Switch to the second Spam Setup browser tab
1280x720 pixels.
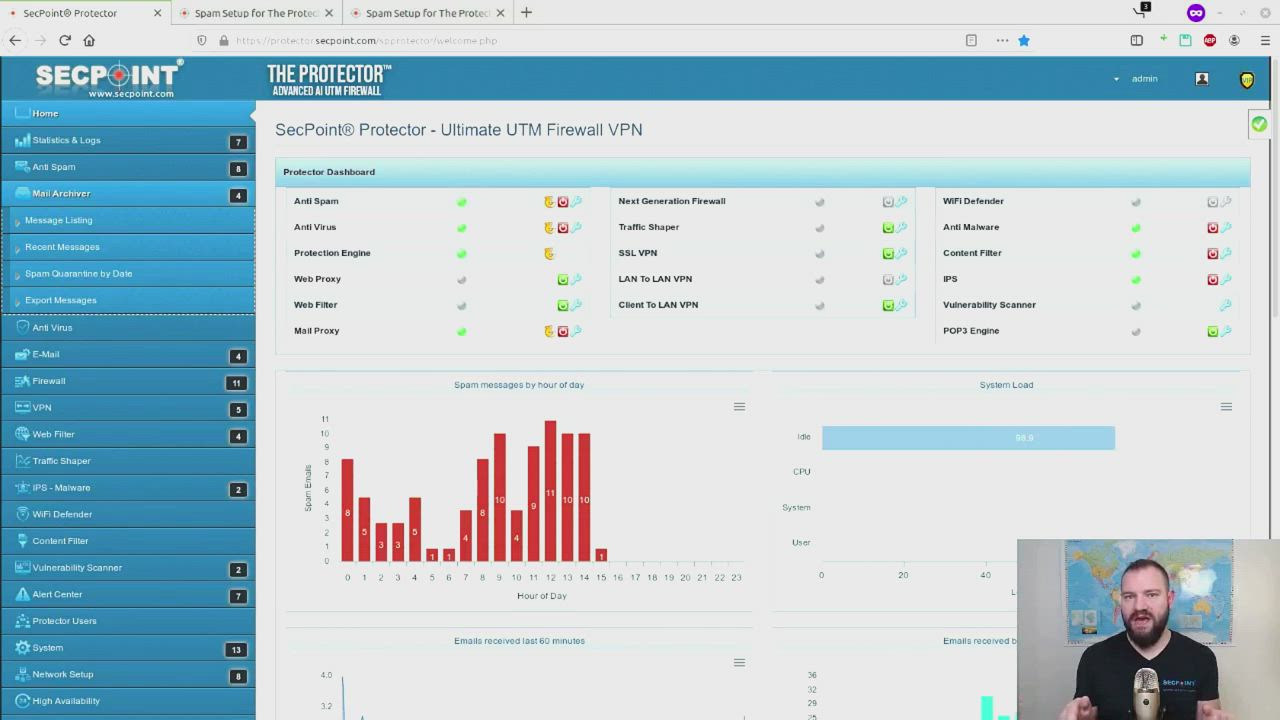tap(427, 13)
